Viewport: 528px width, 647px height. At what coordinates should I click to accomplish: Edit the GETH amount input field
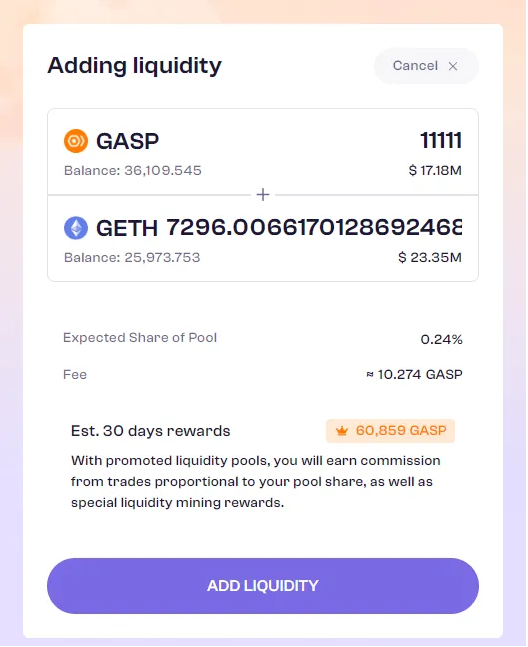[314, 227]
